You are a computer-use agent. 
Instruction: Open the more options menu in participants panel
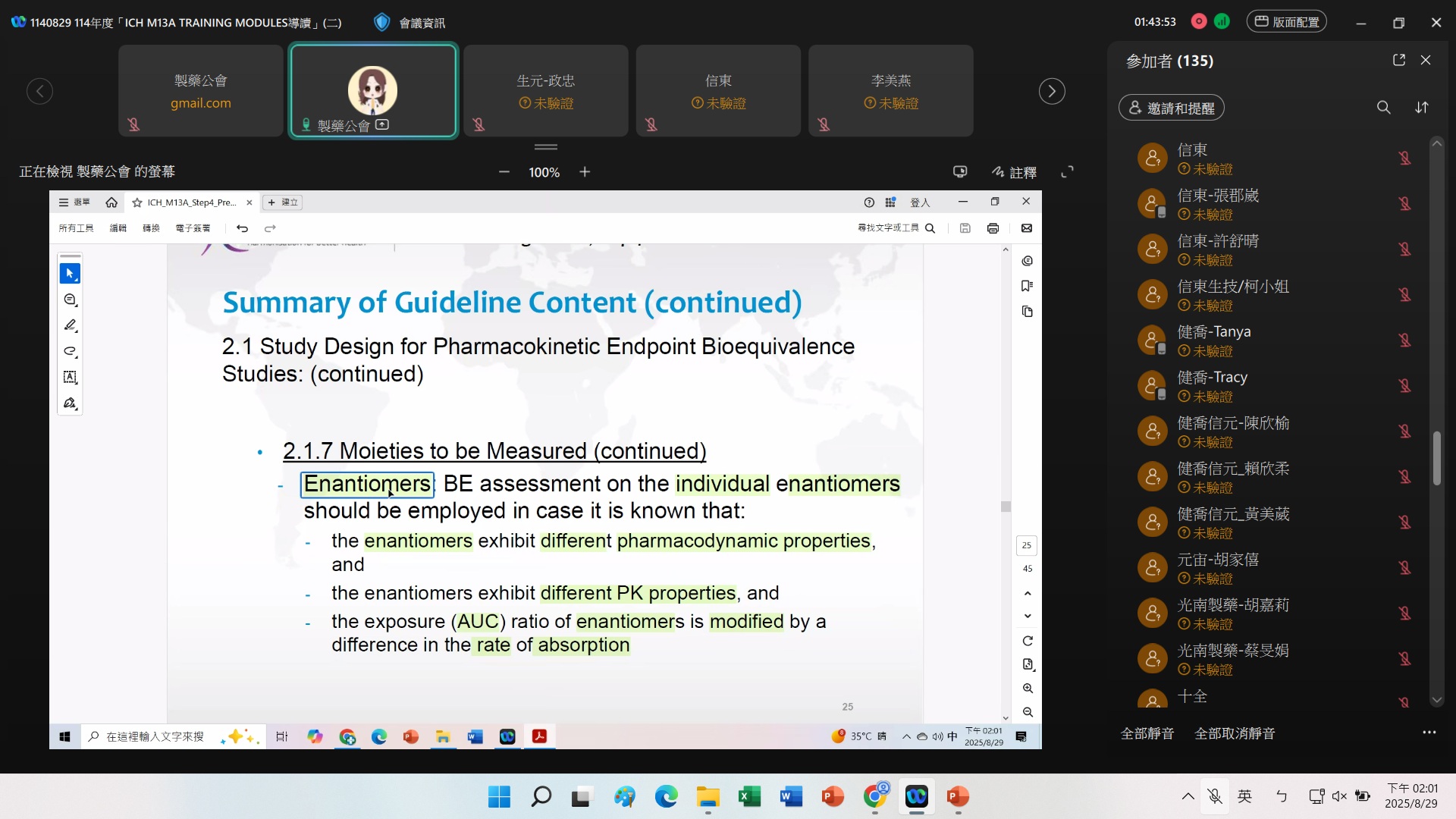(x=1429, y=733)
